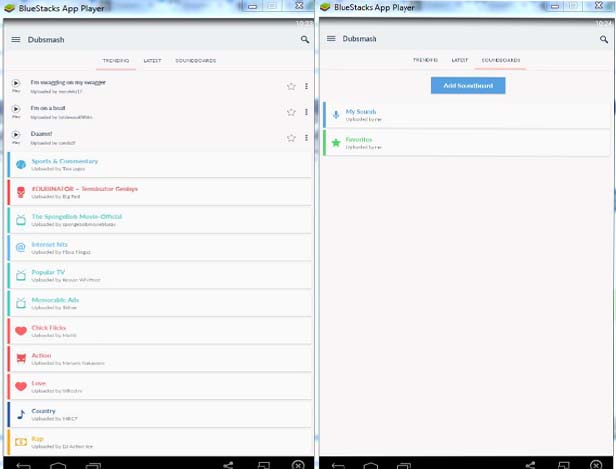Click share icon in right window bottom bar
The width and height of the screenshot is (616, 469).
[530, 465]
